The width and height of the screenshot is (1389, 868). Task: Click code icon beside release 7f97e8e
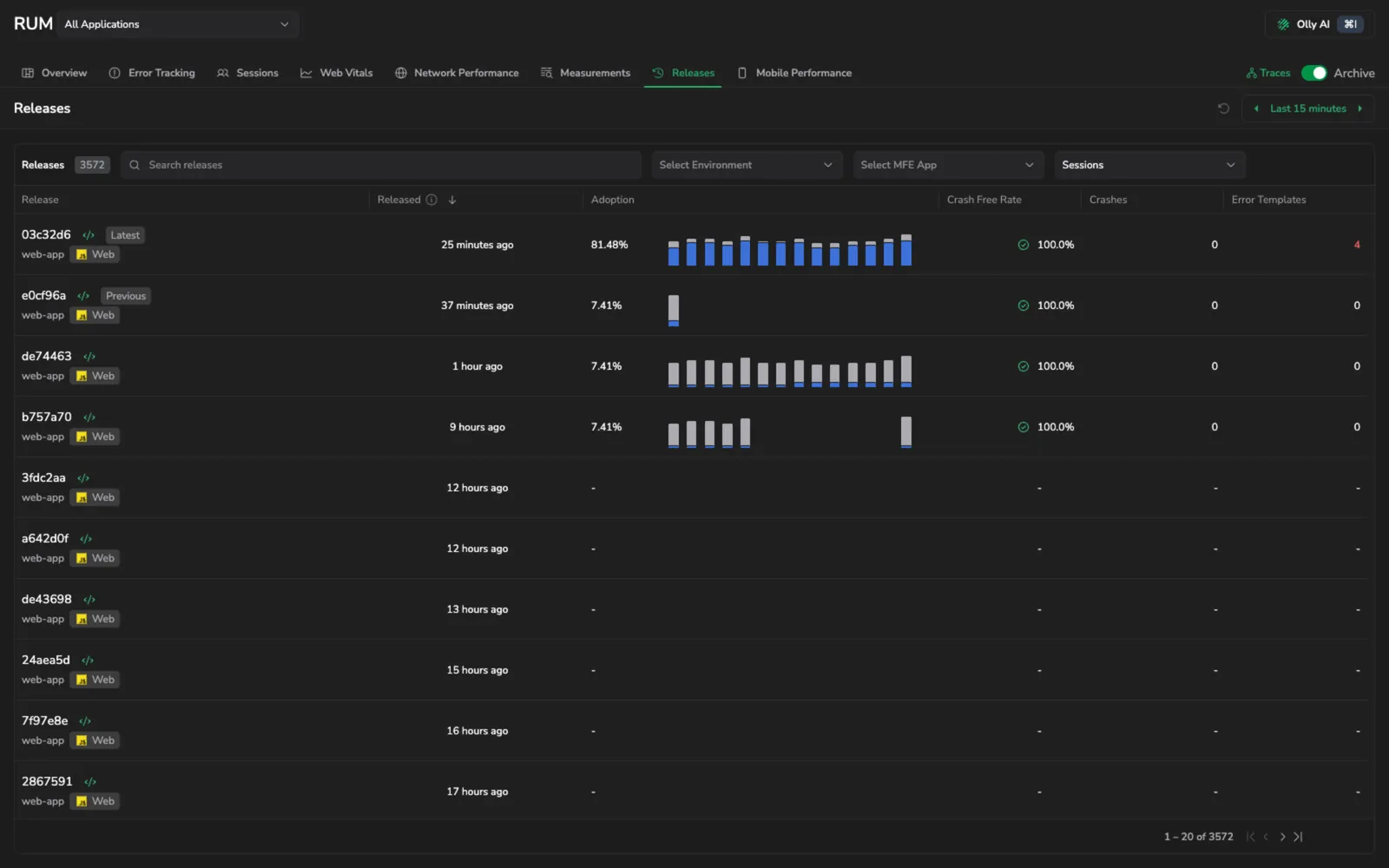[85, 721]
